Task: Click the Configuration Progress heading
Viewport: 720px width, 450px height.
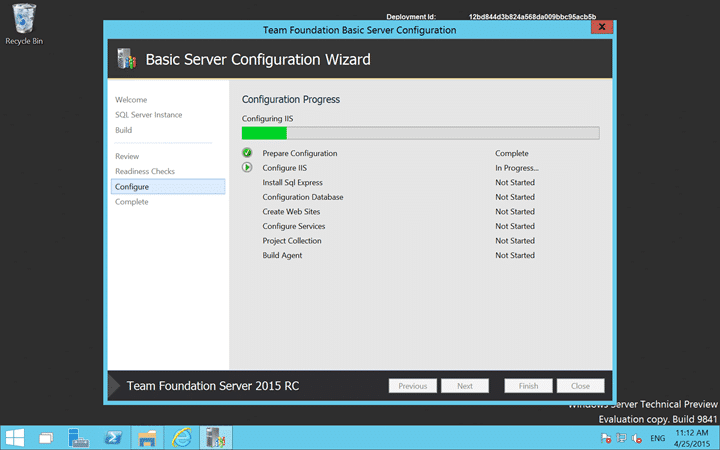Action: click(291, 99)
